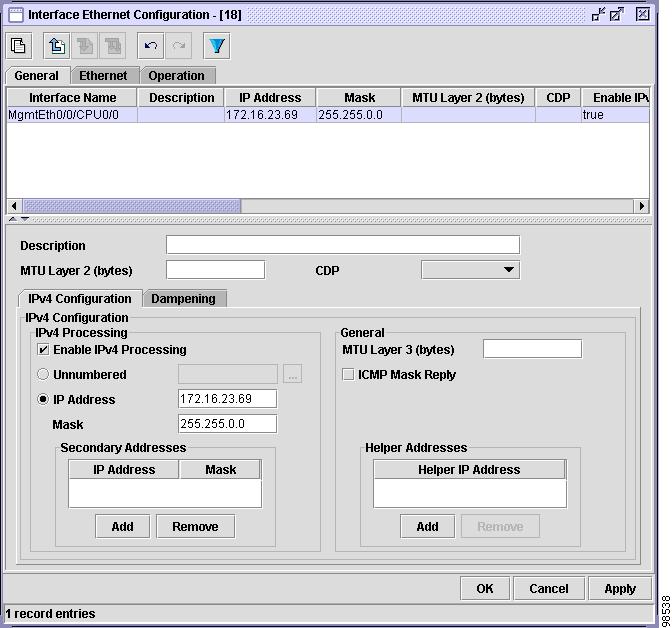This screenshot has width=672, height=628.
Task: Open the blue funnel filter tool
Action: click(216, 46)
